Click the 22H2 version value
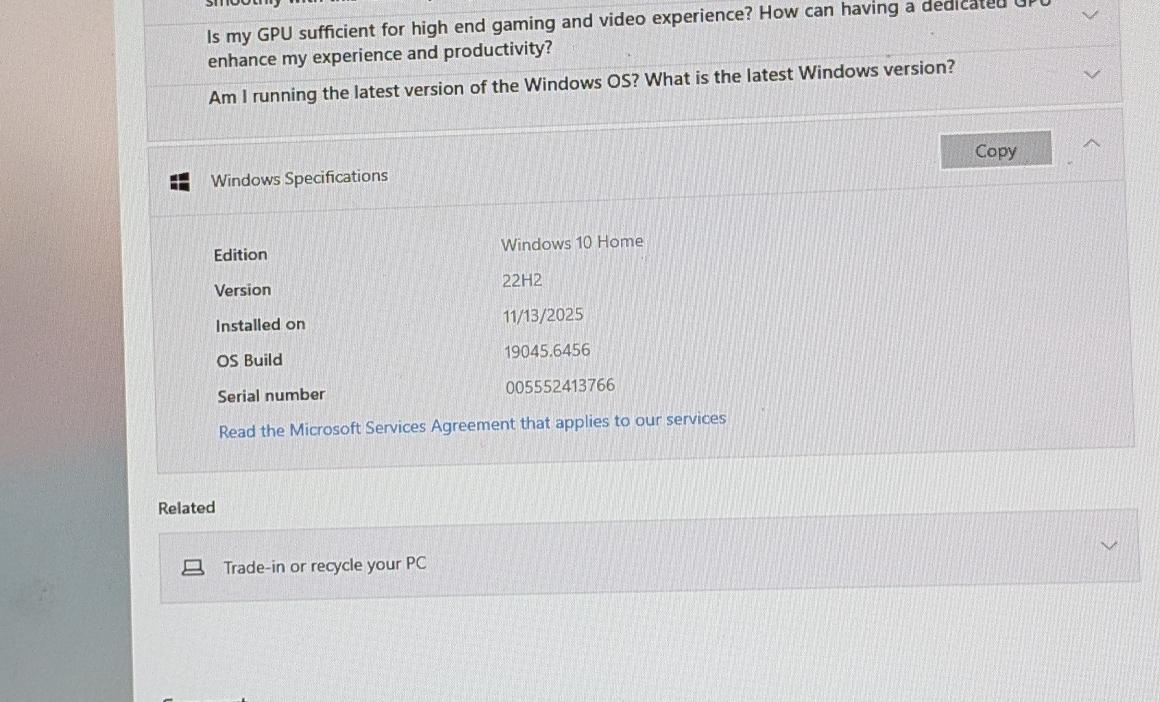 click(522, 281)
